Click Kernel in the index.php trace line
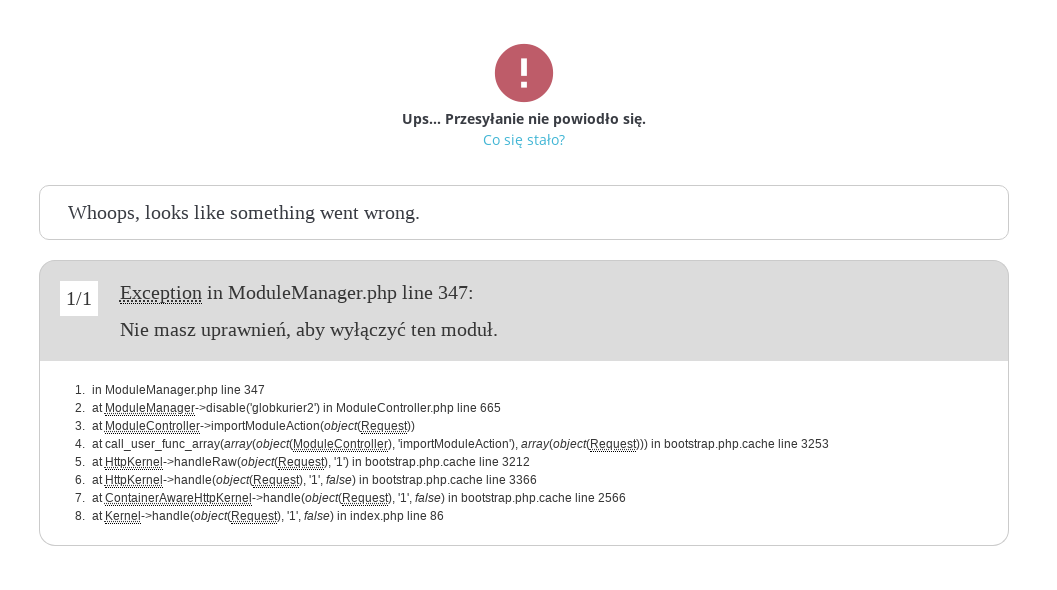The image size is (1057, 590). pos(123,517)
